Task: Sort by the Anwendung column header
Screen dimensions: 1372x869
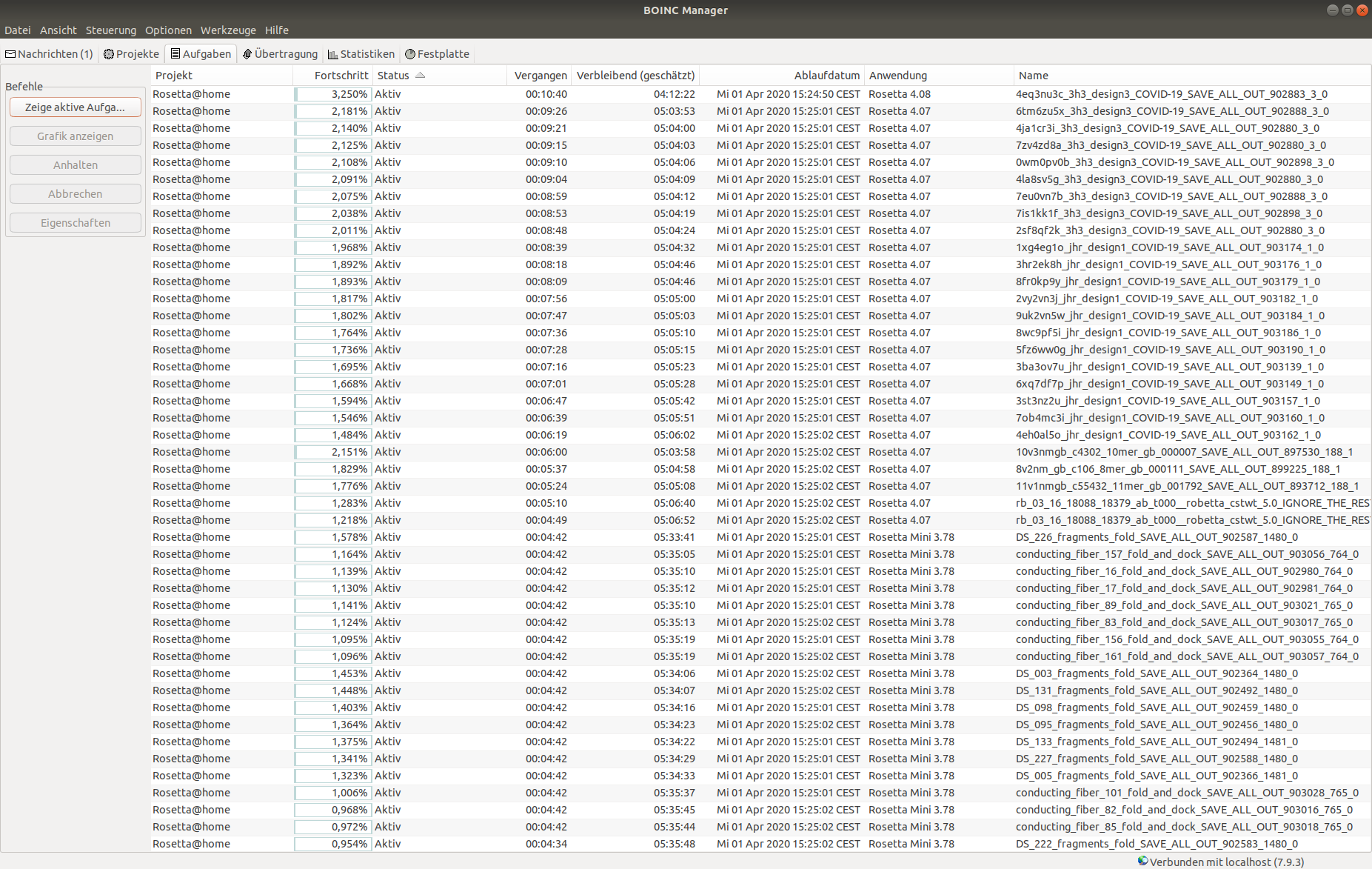Action: point(939,76)
